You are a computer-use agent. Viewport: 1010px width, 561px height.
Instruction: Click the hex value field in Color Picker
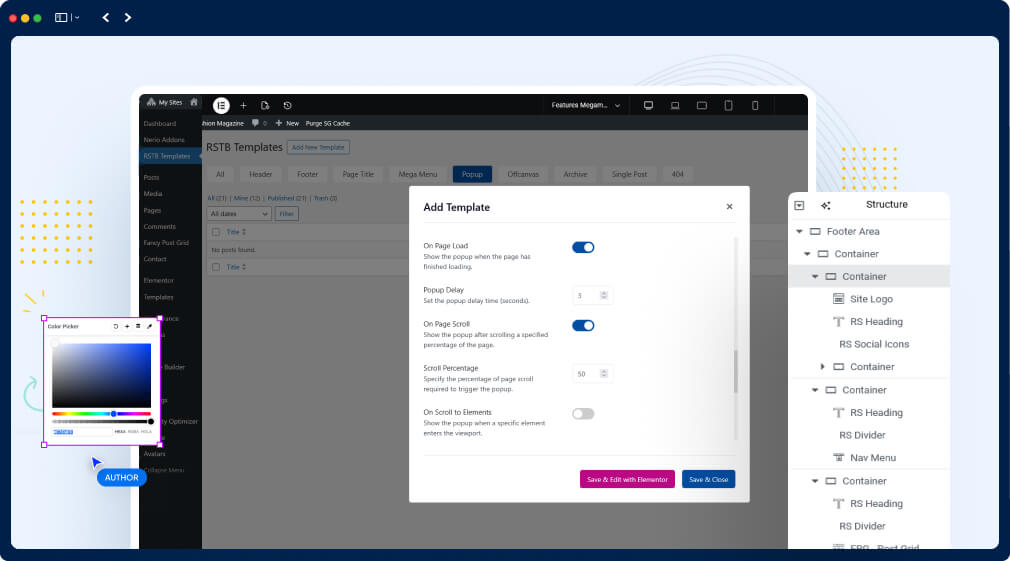[x=81, y=432]
